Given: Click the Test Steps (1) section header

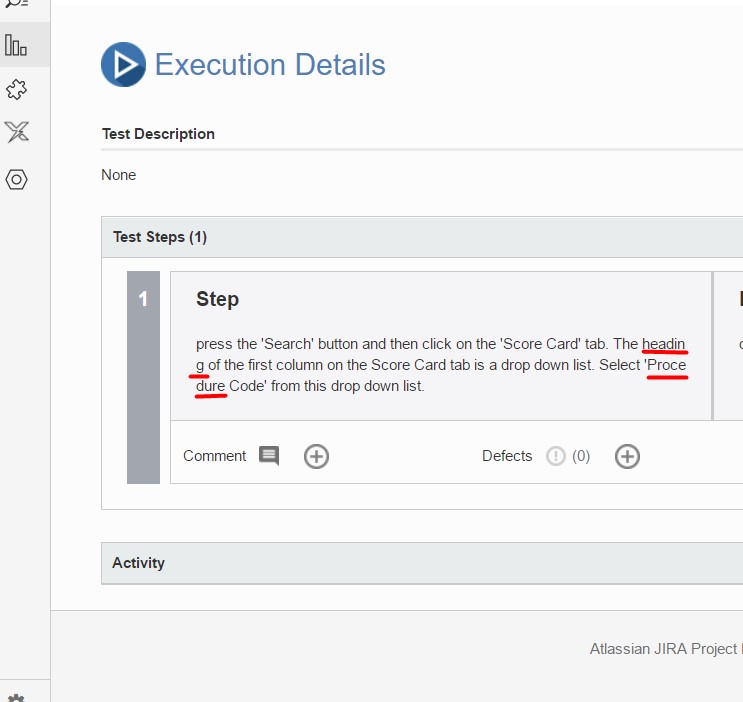Looking at the screenshot, I should pyautogui.click(x=422, y=237).
